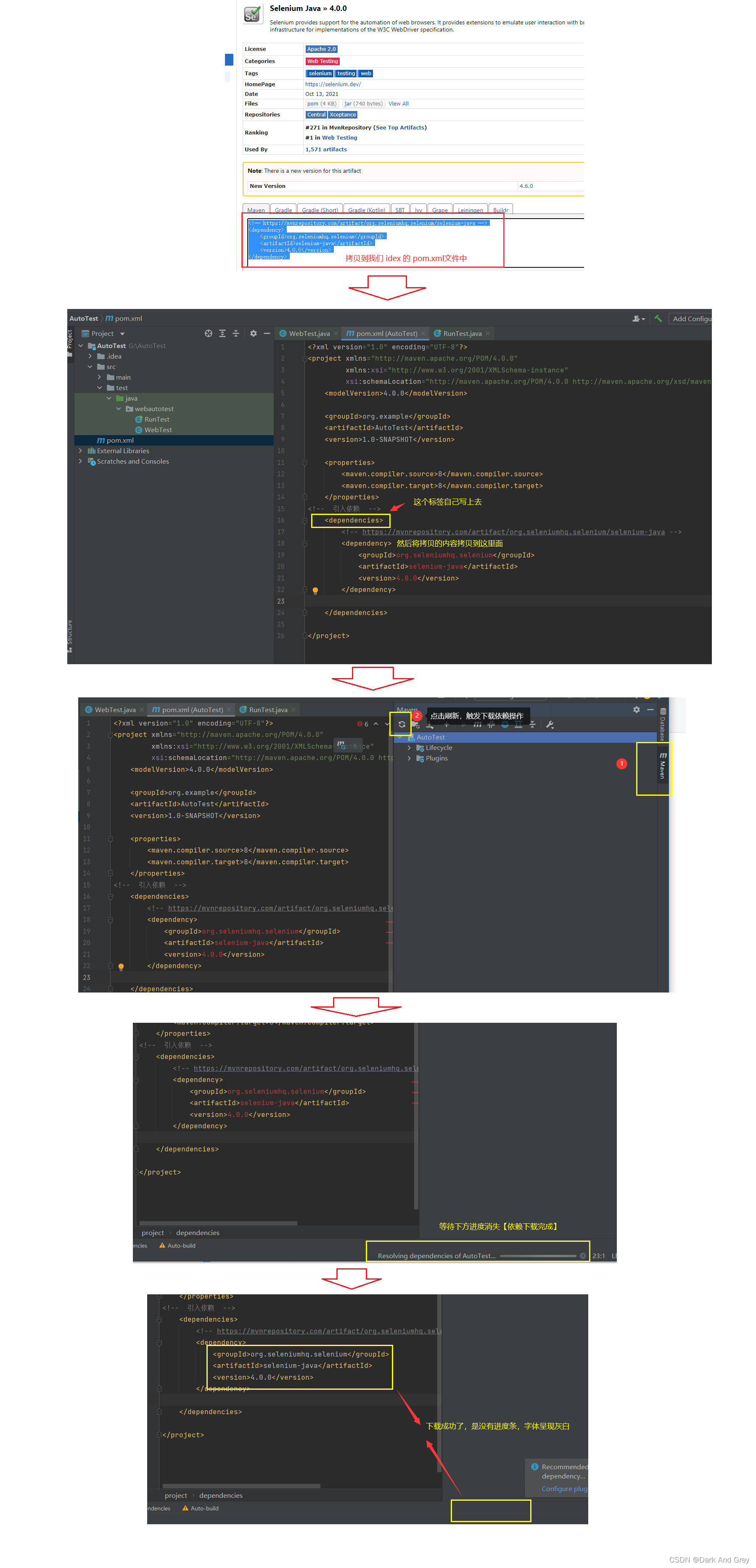The image size is (756, 1568).
Task: Expand Scratches and Consoles
Action: point(80,462)
